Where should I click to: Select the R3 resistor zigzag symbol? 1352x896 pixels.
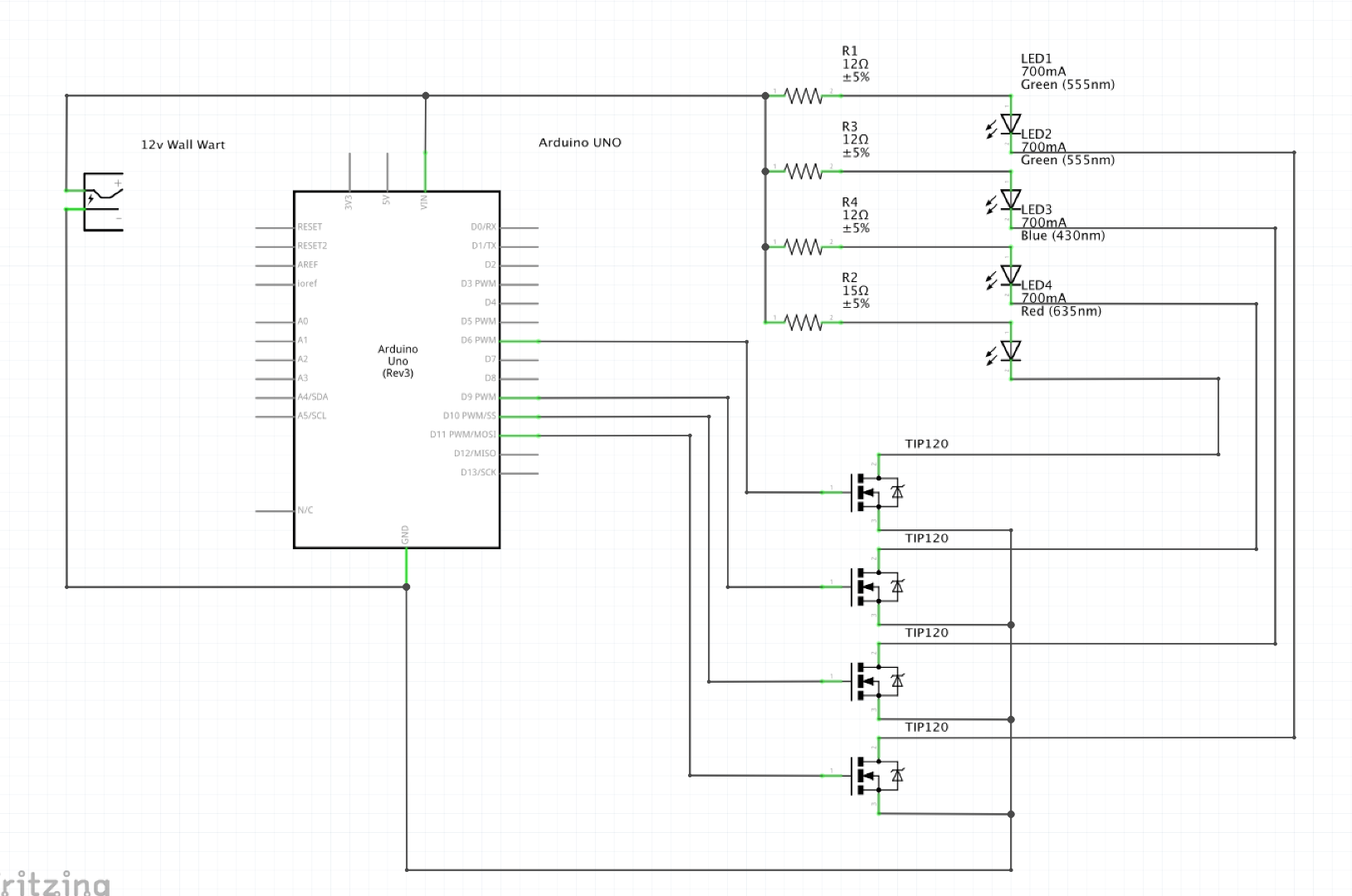[x=803, y=172]
